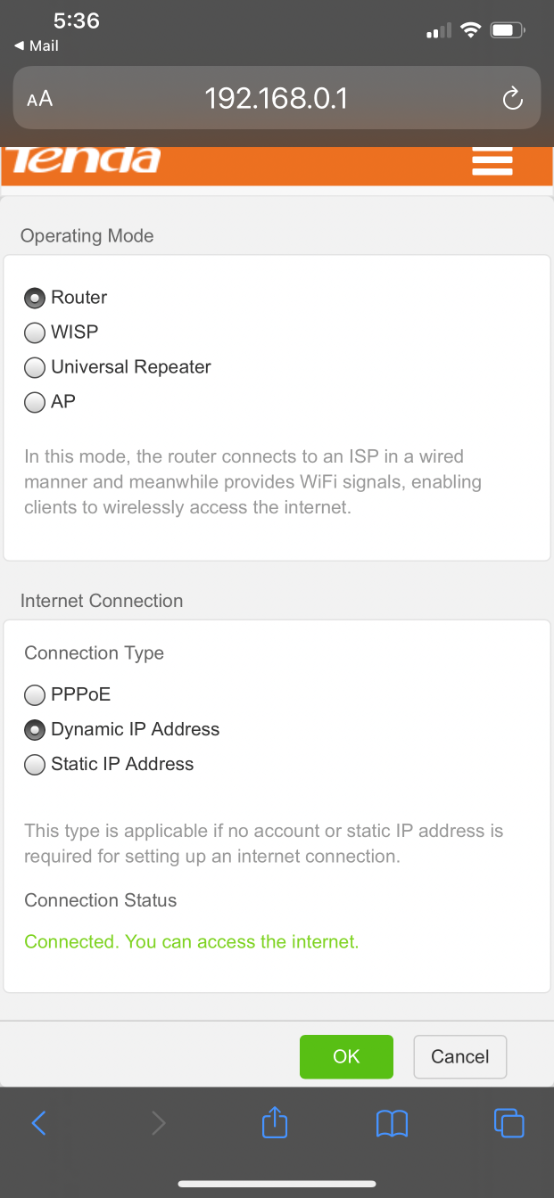Choose PPPoE connection type
Image resolution: width=554 pixels, height=1198 pixels.
click(x=68, y=695)
